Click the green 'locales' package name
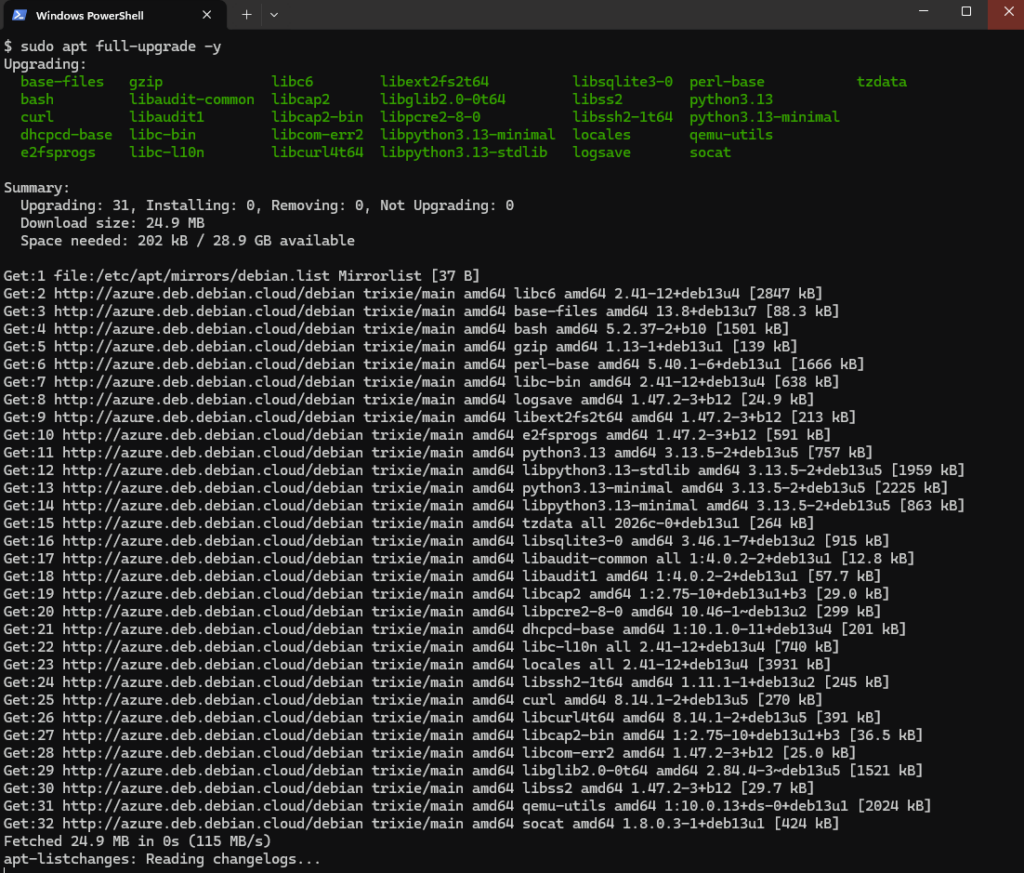This screenshot has width=1024, height=873. (x=601, y=135)
